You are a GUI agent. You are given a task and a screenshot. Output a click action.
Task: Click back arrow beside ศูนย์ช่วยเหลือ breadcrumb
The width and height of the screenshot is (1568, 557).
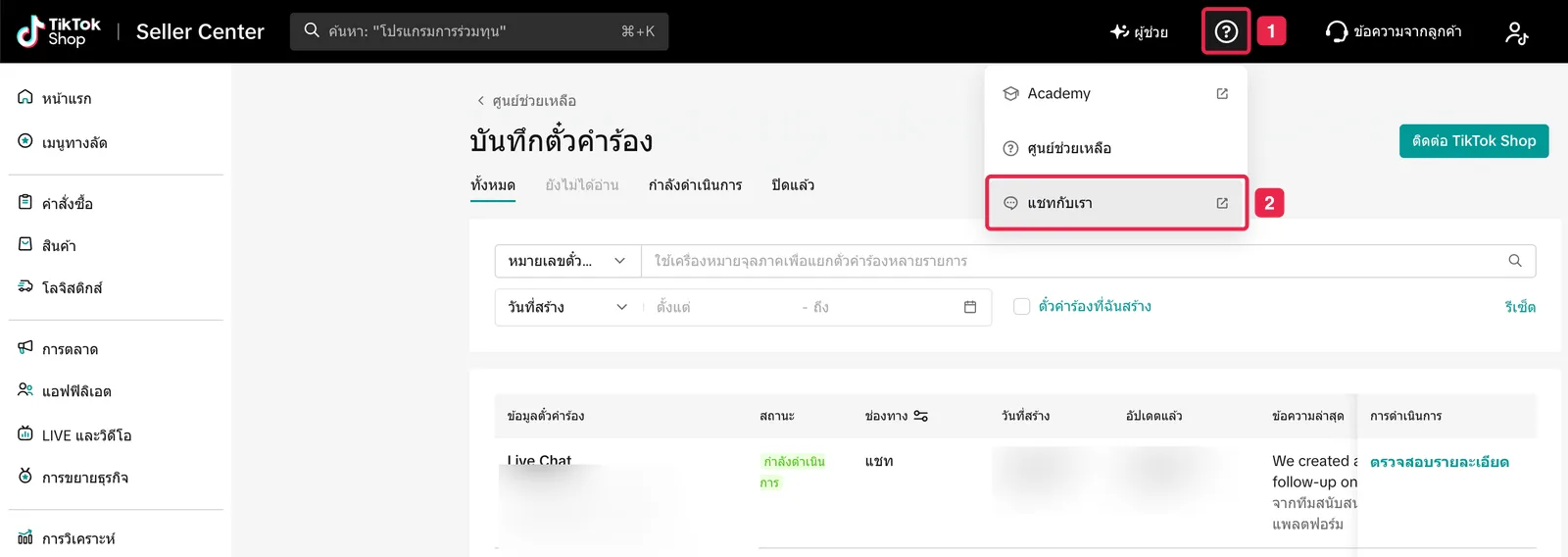click(x=480, y=100)
